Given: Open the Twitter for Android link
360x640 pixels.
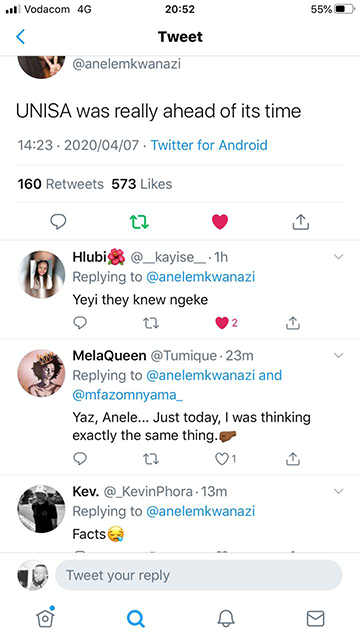Looking at the screenshot, I should click(209, 145).
